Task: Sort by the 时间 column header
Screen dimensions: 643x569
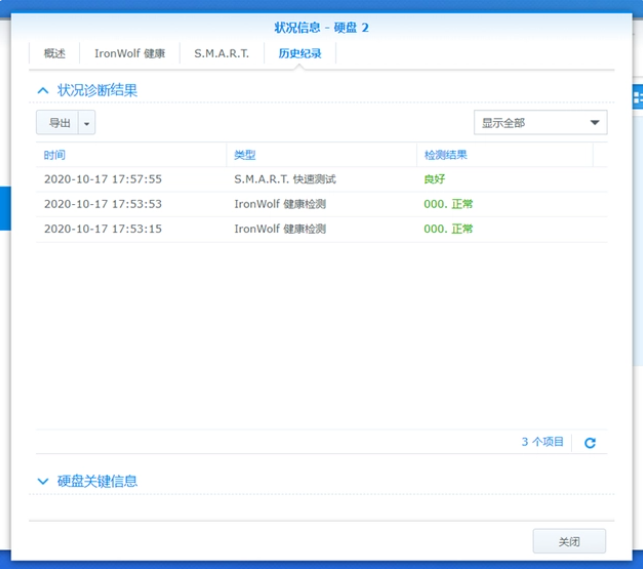Action: point(130,155)
